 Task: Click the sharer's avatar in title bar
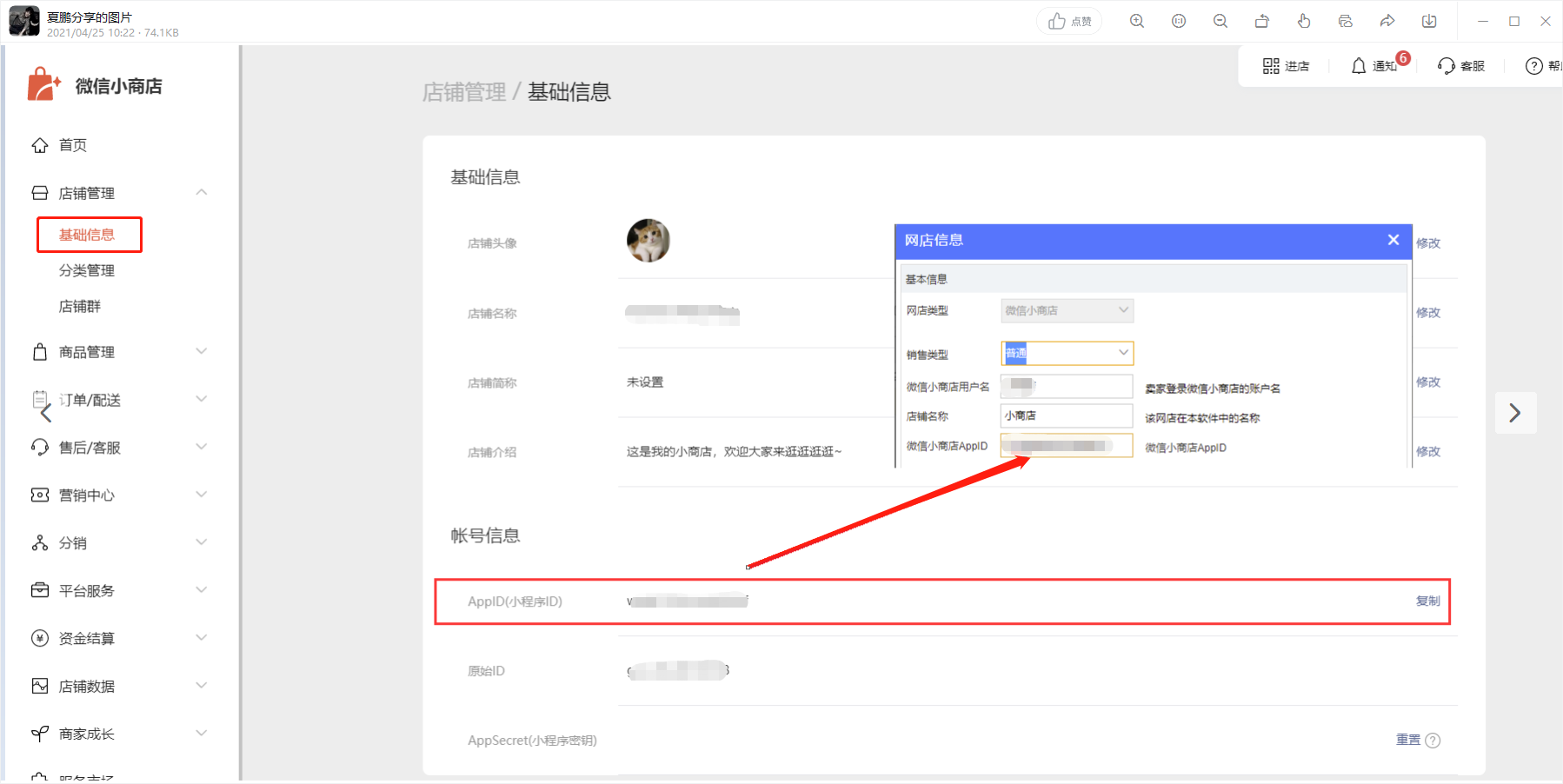click(24, 21)
